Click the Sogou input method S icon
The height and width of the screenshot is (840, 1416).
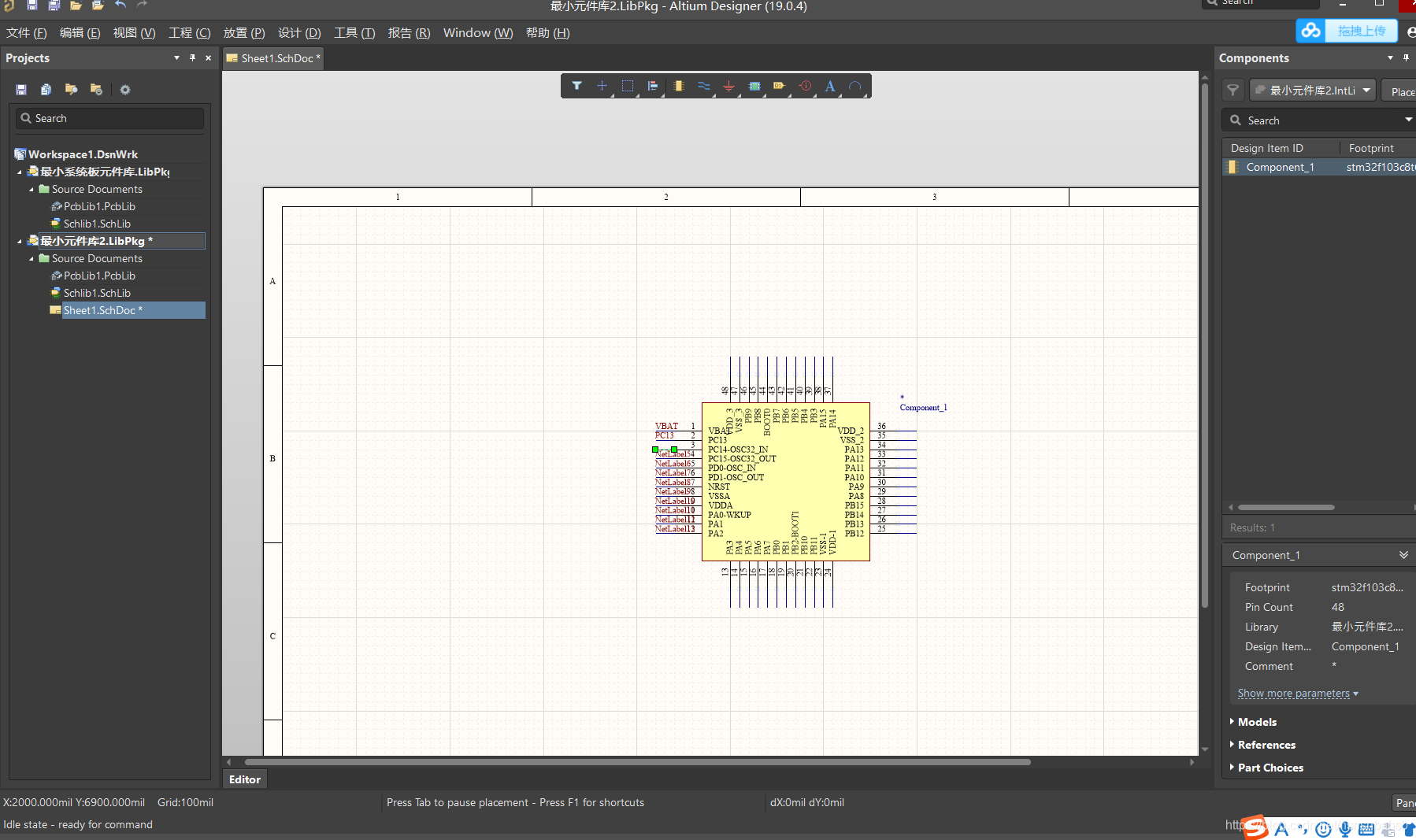pyautogui.click(x=1255, y=827)
